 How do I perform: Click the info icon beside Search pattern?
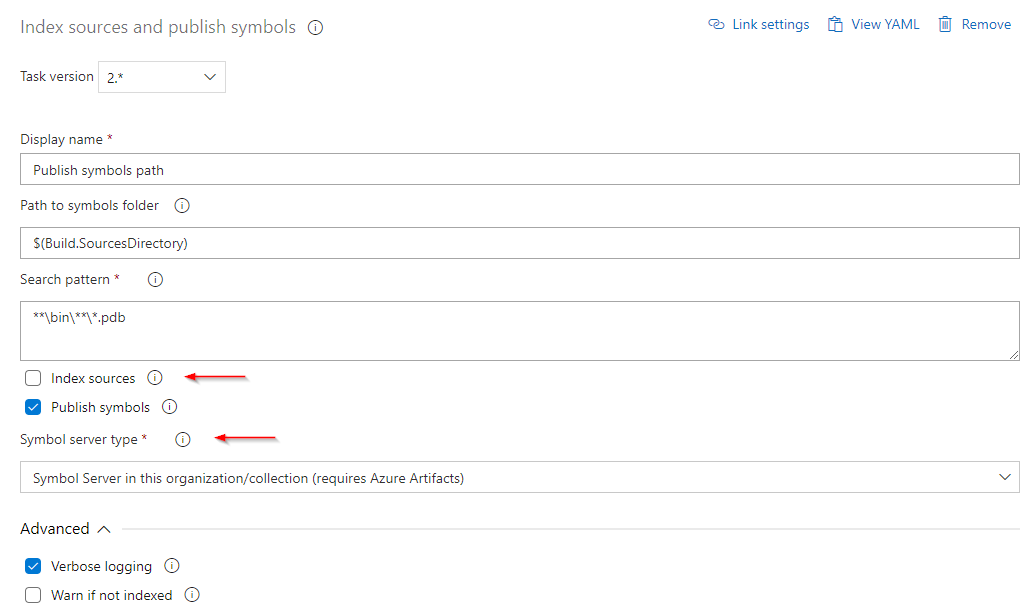(155, 280)
